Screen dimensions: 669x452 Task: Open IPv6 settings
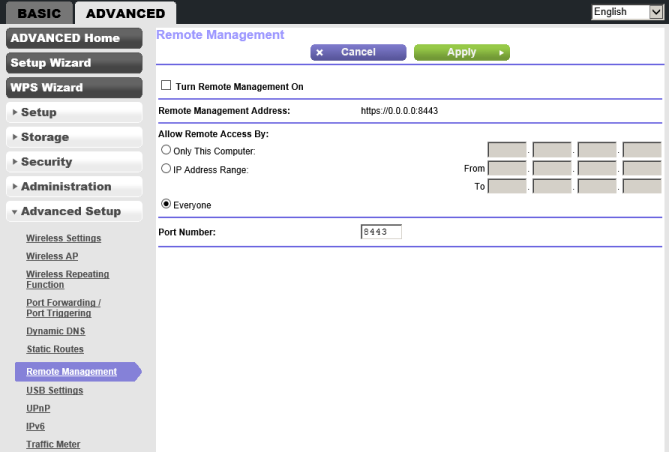(35, 426)
